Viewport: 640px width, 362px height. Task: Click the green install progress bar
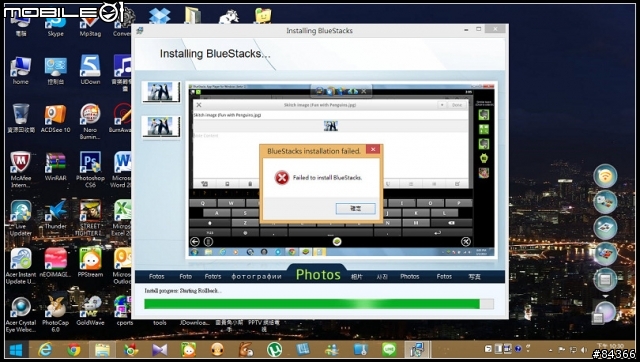tap(319, 304)
